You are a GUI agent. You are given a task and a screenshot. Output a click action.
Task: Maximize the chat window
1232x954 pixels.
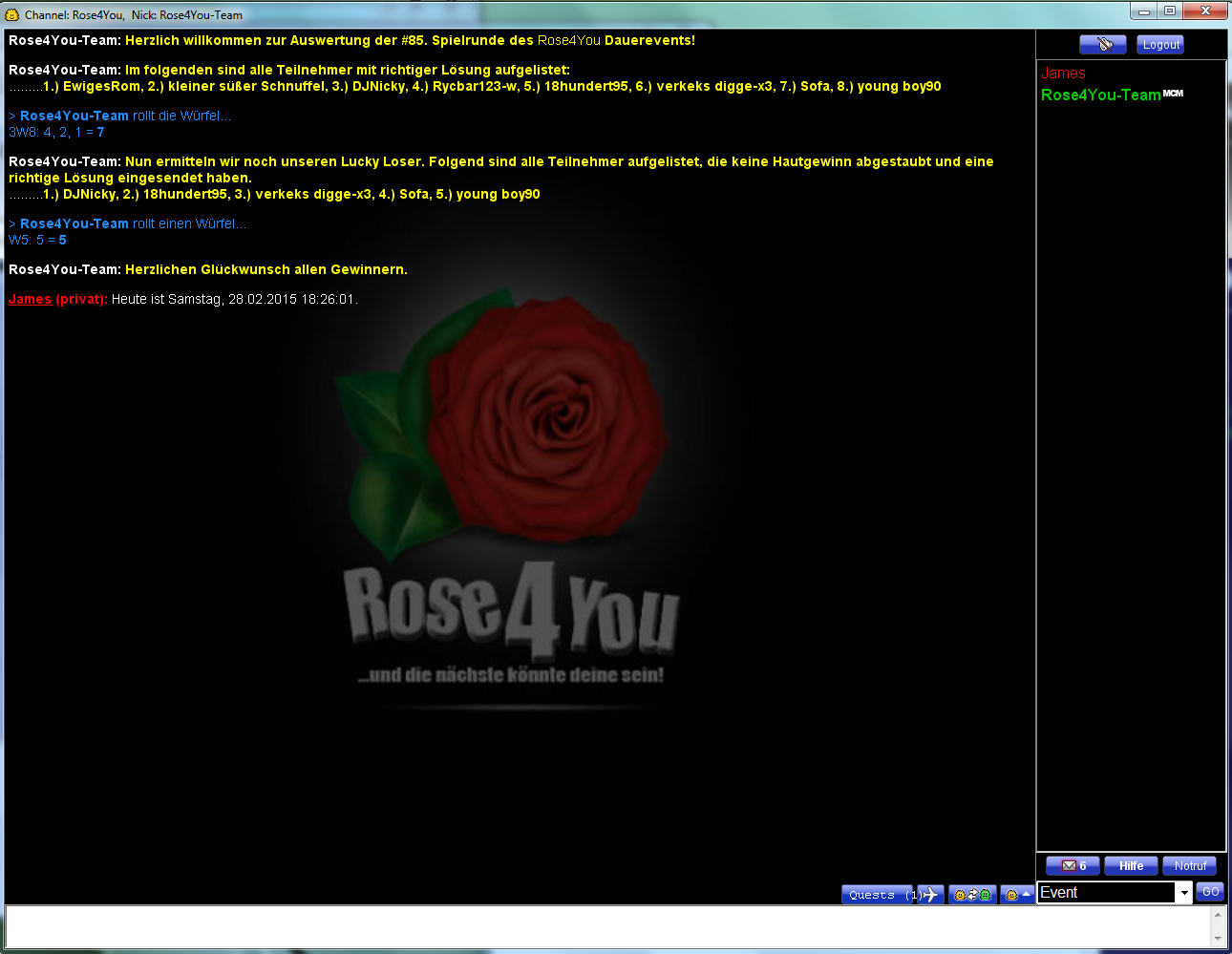[1169, 11]
